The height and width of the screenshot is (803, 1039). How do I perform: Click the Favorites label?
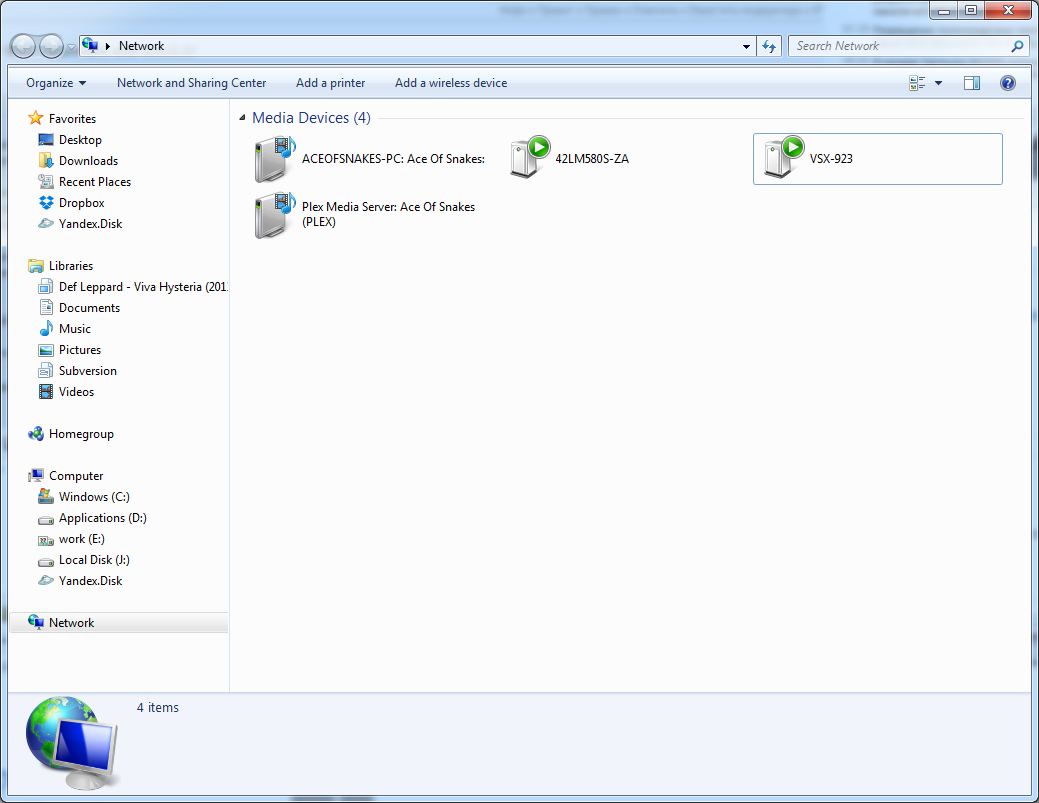(72, 119)
